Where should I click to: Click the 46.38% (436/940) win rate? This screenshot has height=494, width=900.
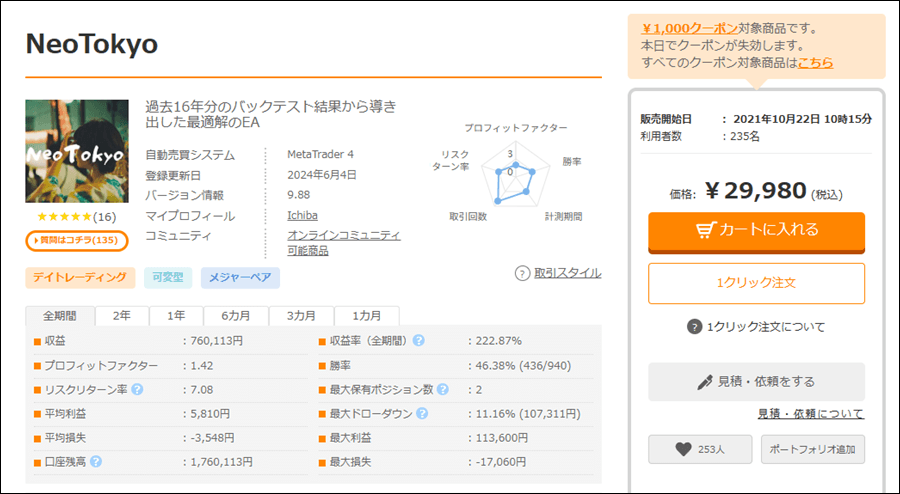(523, 365)
